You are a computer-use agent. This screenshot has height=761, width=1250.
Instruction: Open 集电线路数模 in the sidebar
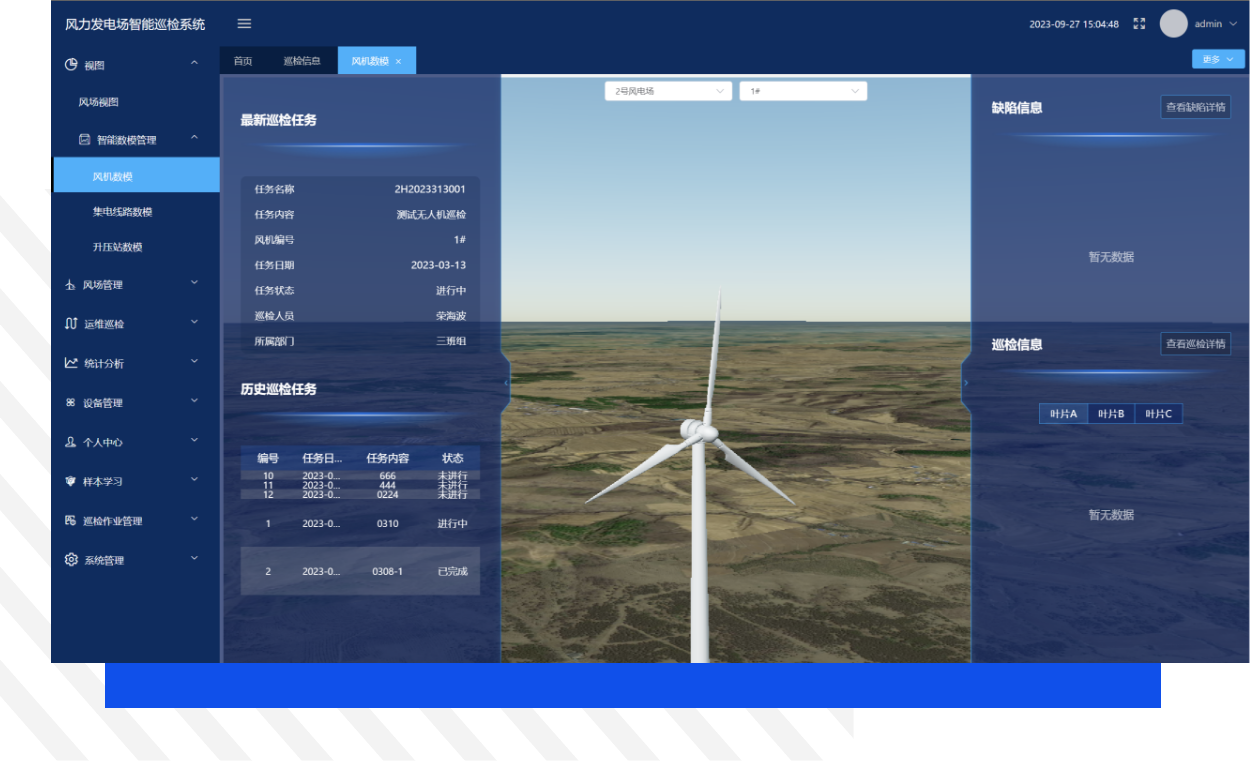122,212
